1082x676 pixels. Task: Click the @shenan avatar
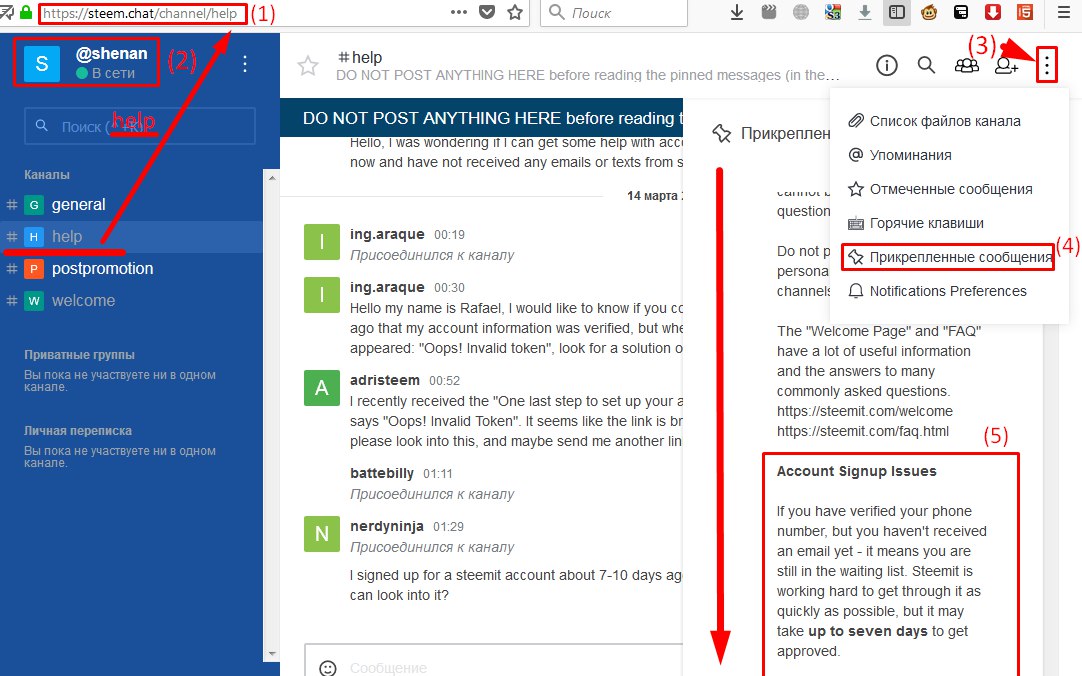click(42, 63)
